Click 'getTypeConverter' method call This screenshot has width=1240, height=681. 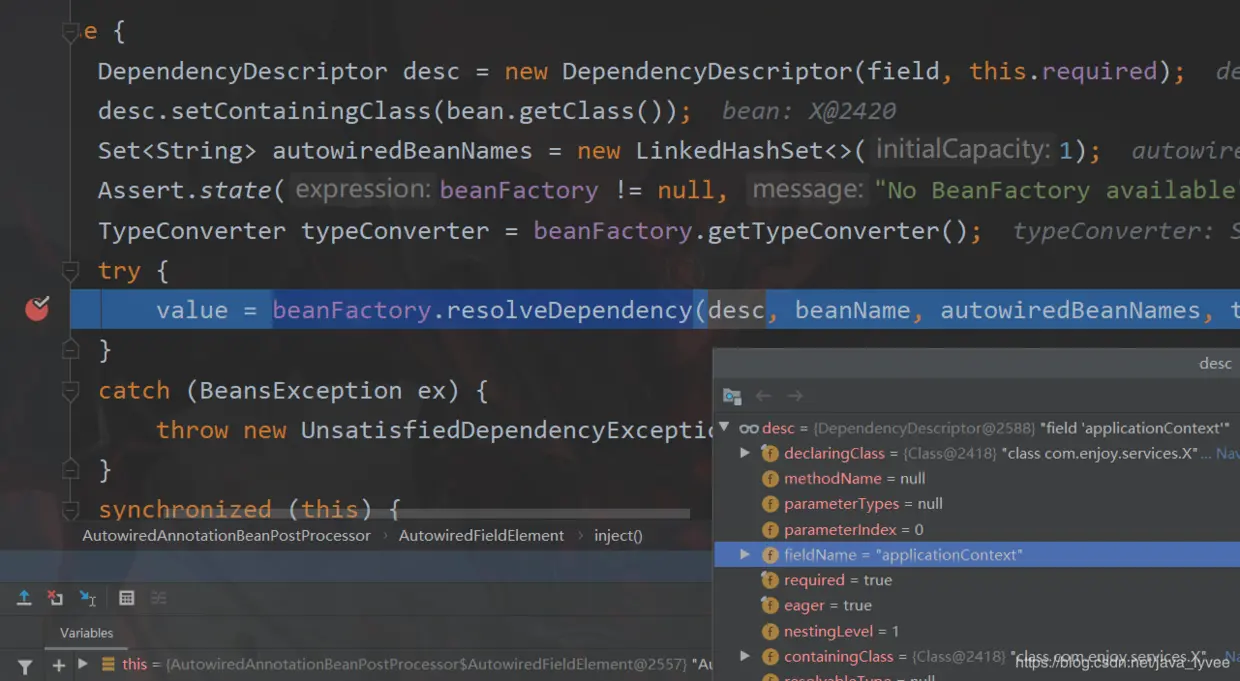tap(823, 231)
